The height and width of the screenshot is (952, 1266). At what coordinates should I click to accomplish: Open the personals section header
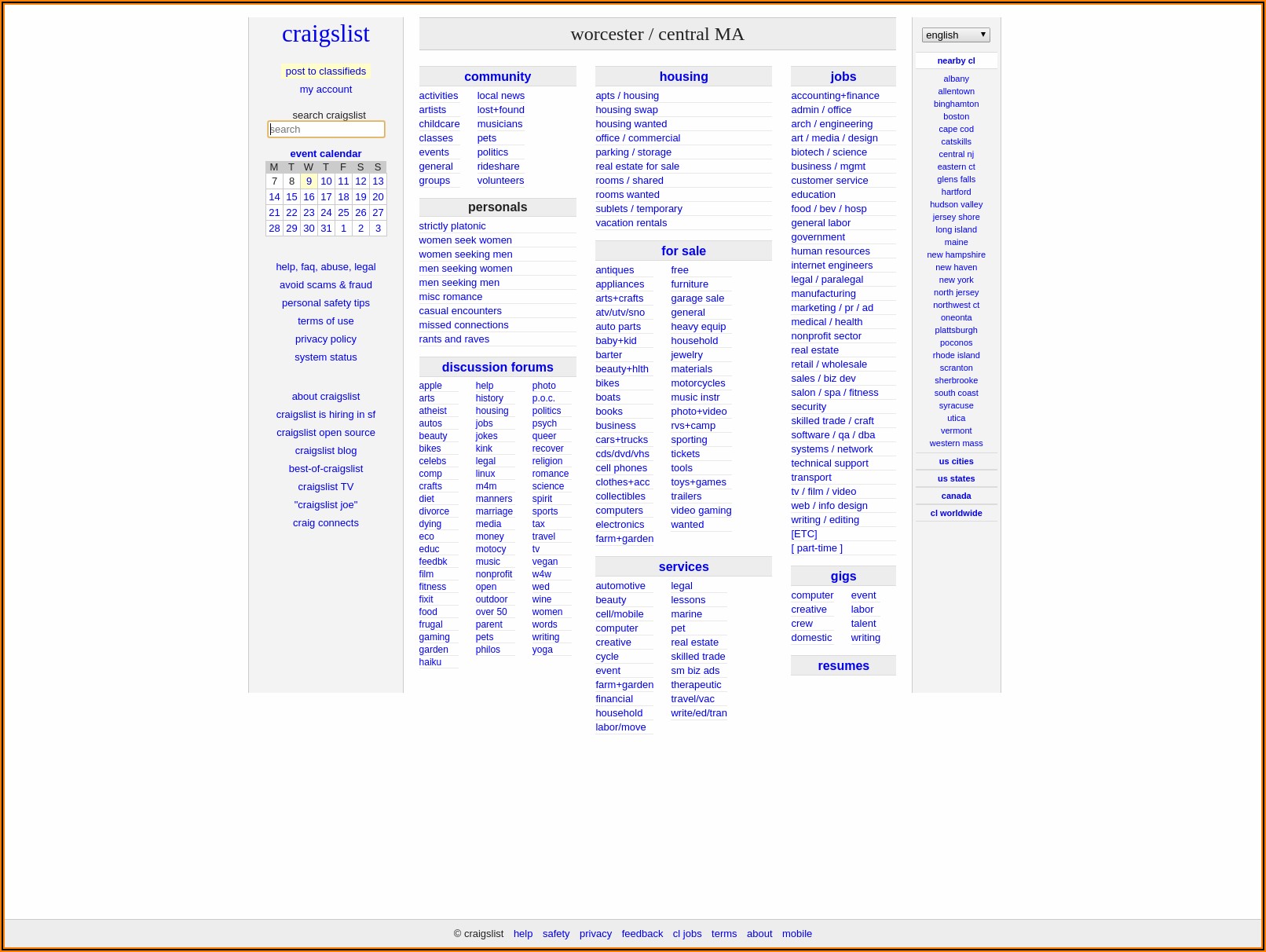[497, 207]
